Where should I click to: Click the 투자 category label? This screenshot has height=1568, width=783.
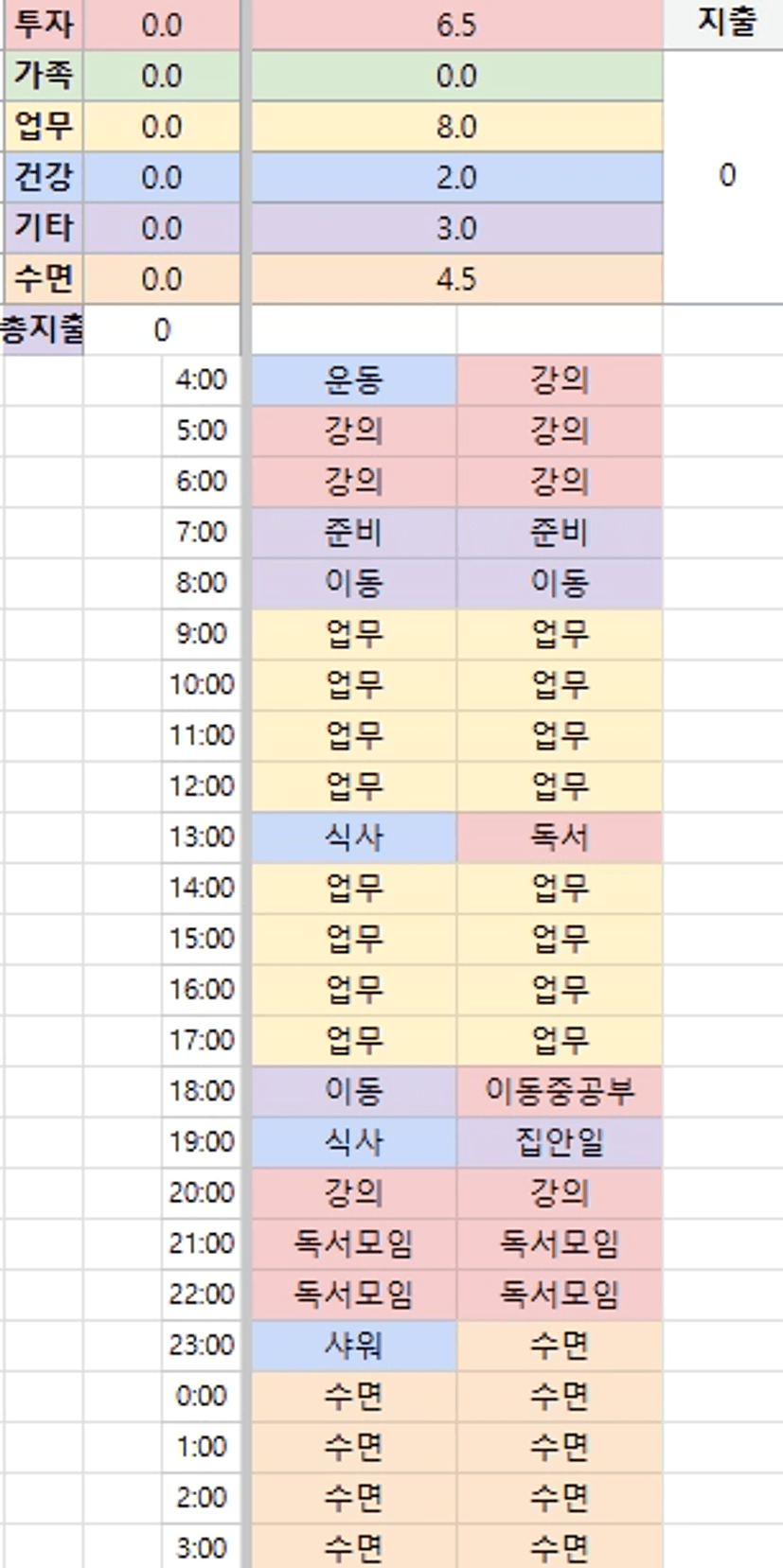[44, 25]
